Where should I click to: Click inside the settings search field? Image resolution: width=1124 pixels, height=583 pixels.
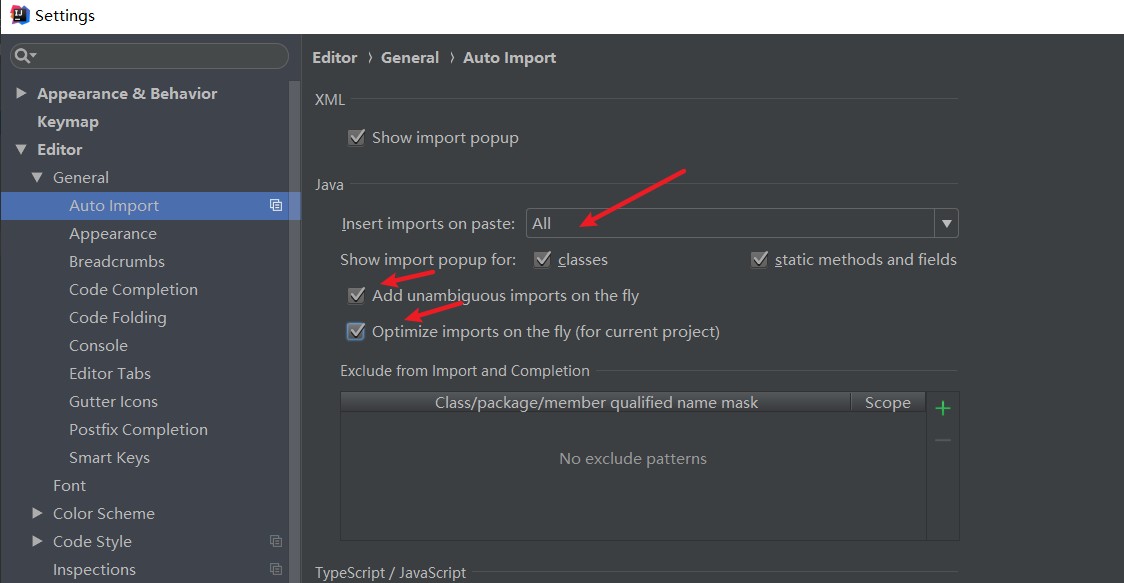pyautogui.click(x=160, y=56)
